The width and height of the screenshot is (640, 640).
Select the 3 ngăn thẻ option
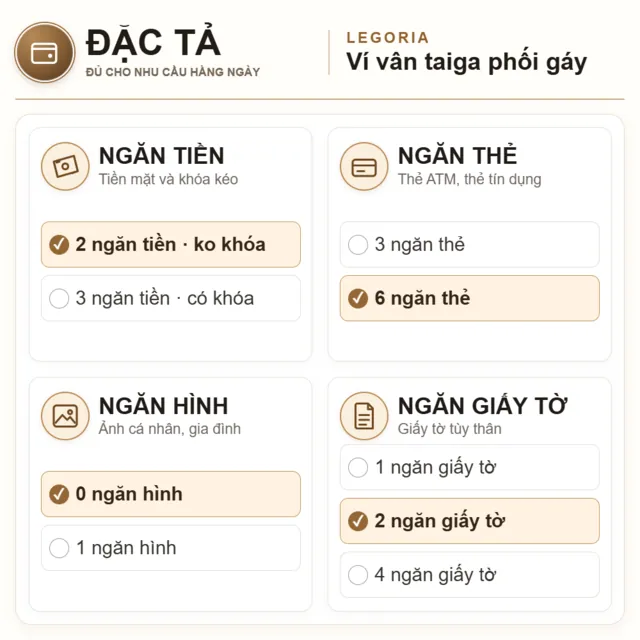point(470,244)
